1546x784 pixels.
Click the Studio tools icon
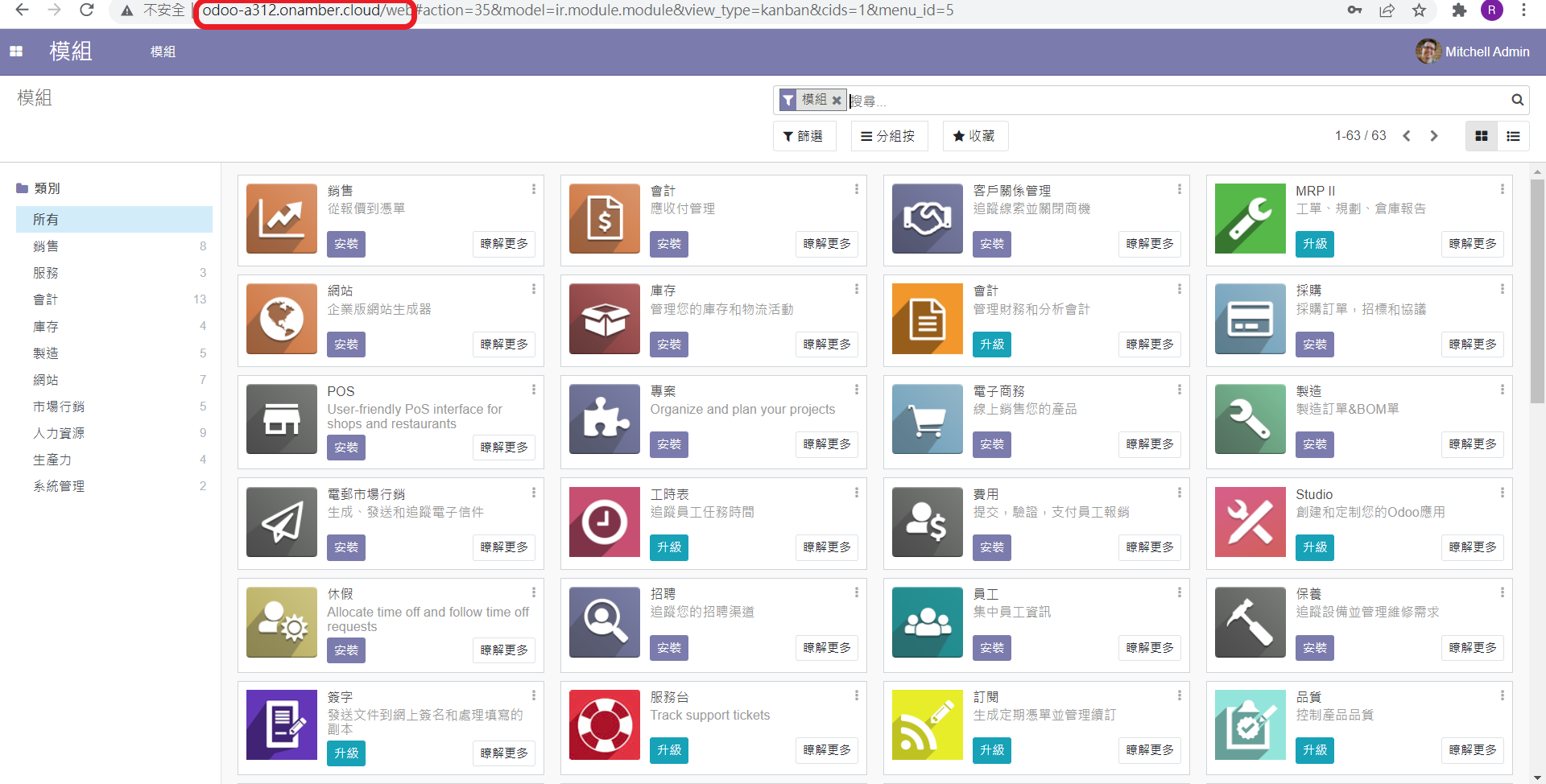tap(1250, 522)
